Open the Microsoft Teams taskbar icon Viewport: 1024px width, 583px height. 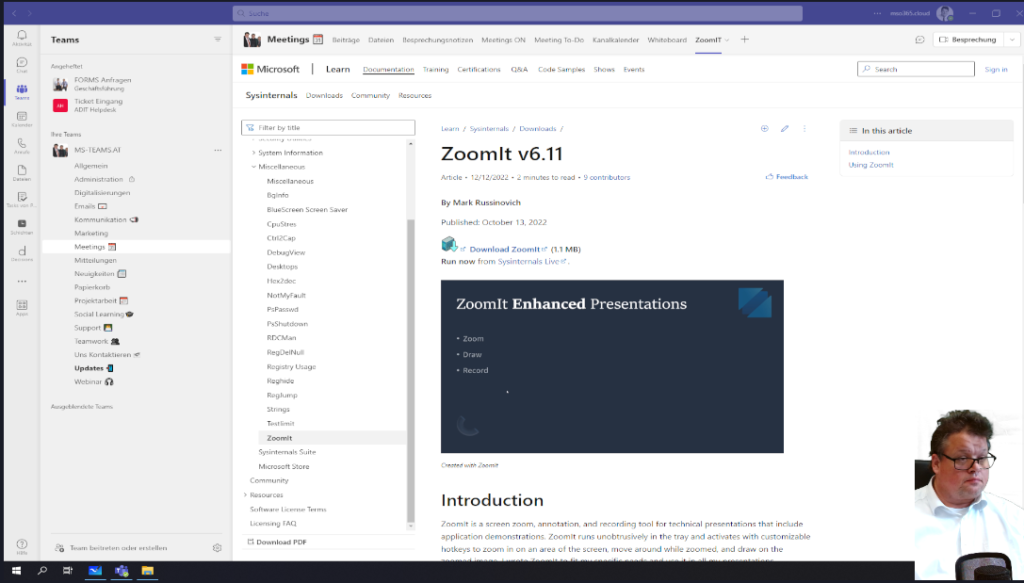[x=121, y=571]
